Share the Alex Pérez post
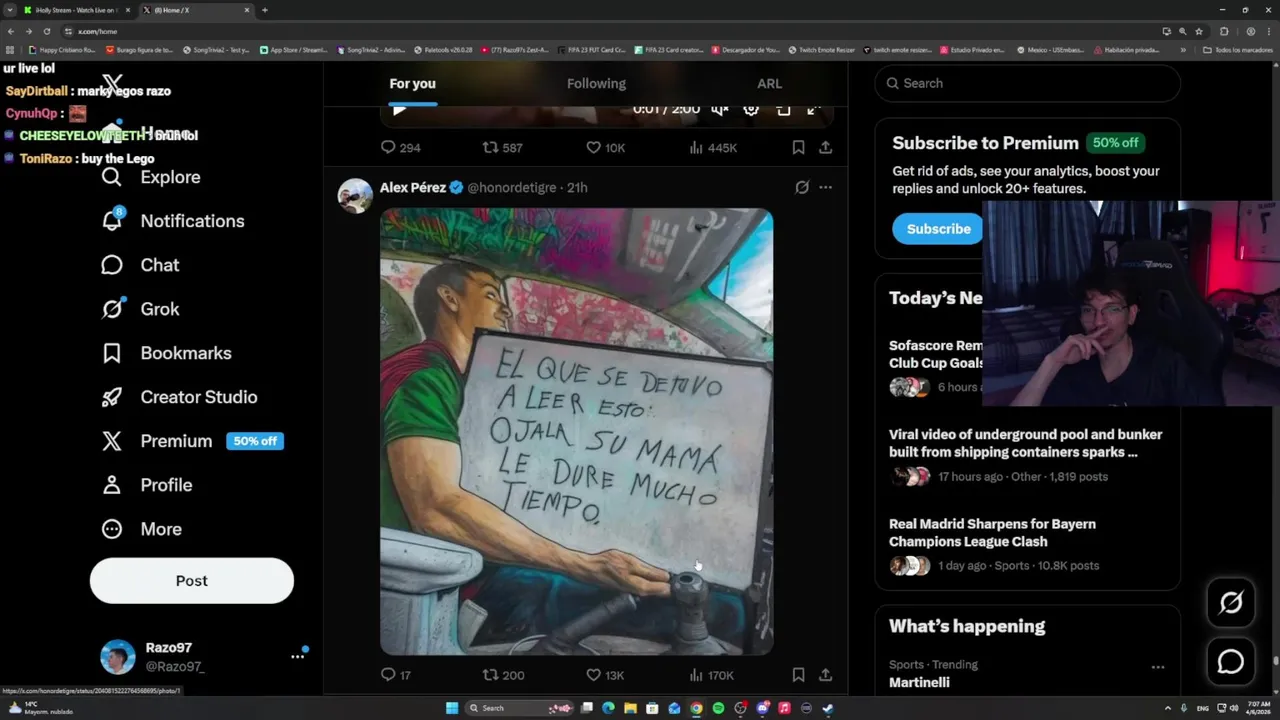Viewport: 1280px width, 720px height. [825, 675]
